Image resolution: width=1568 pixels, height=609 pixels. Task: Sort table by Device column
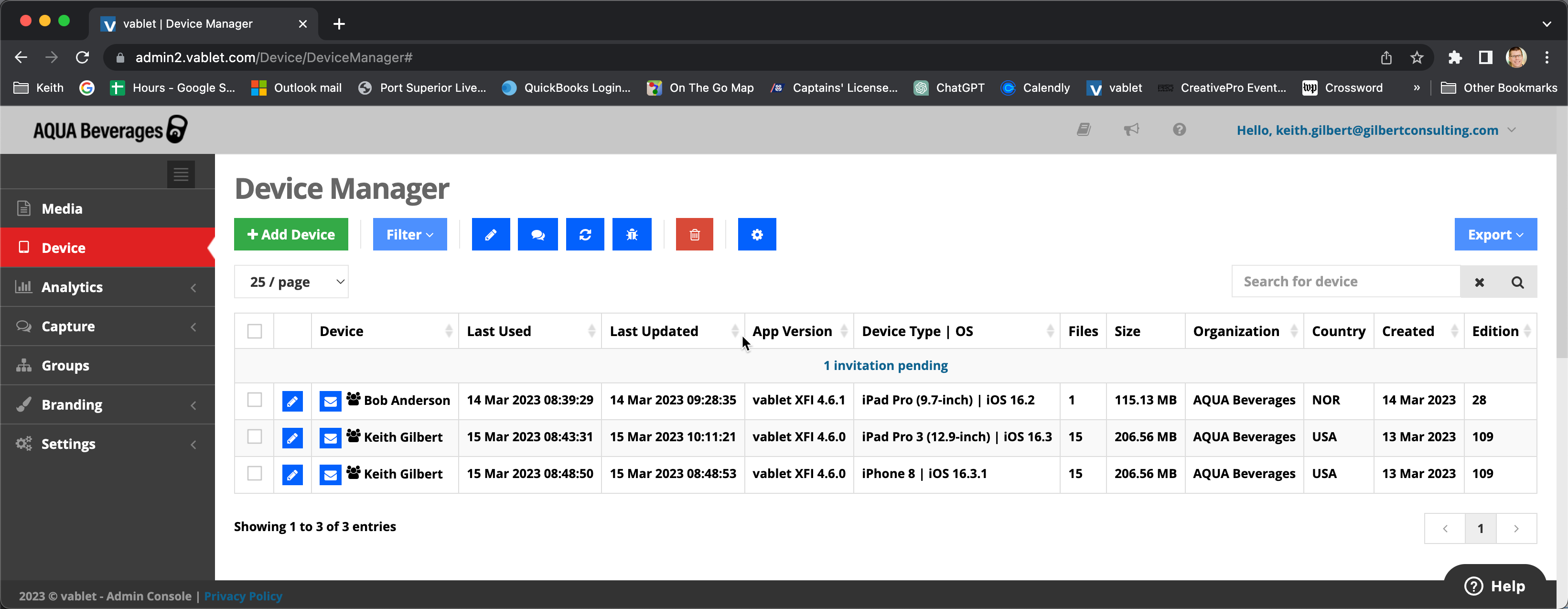coord(385,331)
